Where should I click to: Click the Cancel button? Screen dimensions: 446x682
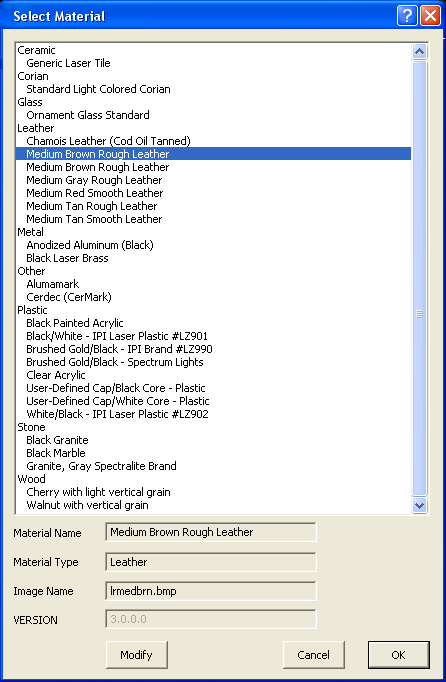click(313, 655)
